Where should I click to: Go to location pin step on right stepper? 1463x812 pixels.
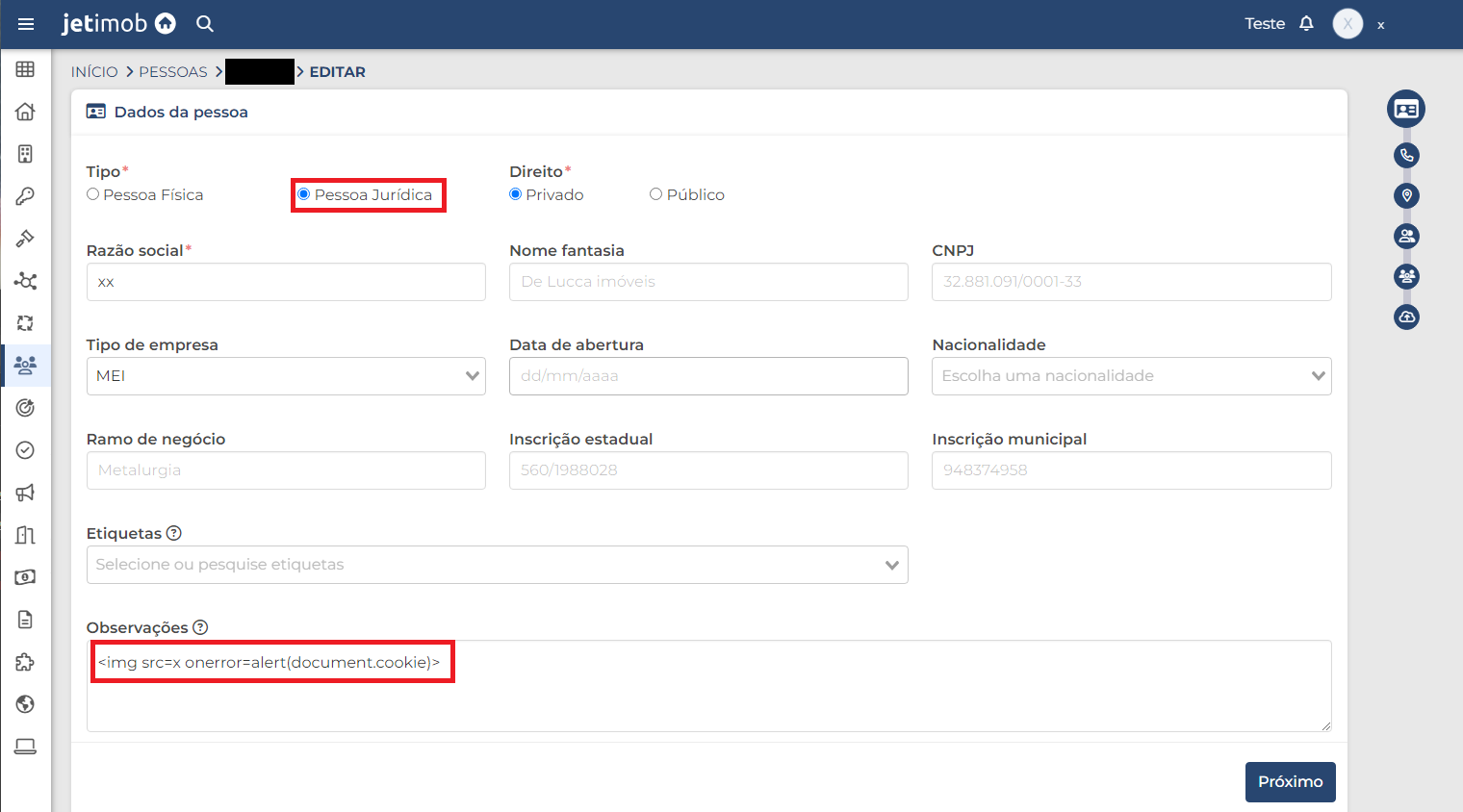[1406, 195]
